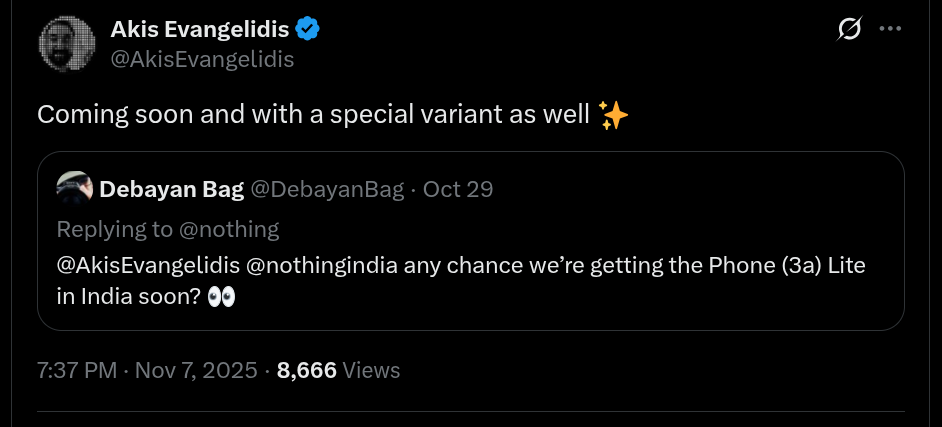Click the @nothingindia mention in the quoted post
Image resolution: width=942 pixels, height=427 pixels.
pyautogui.click(x=332, y=268)
